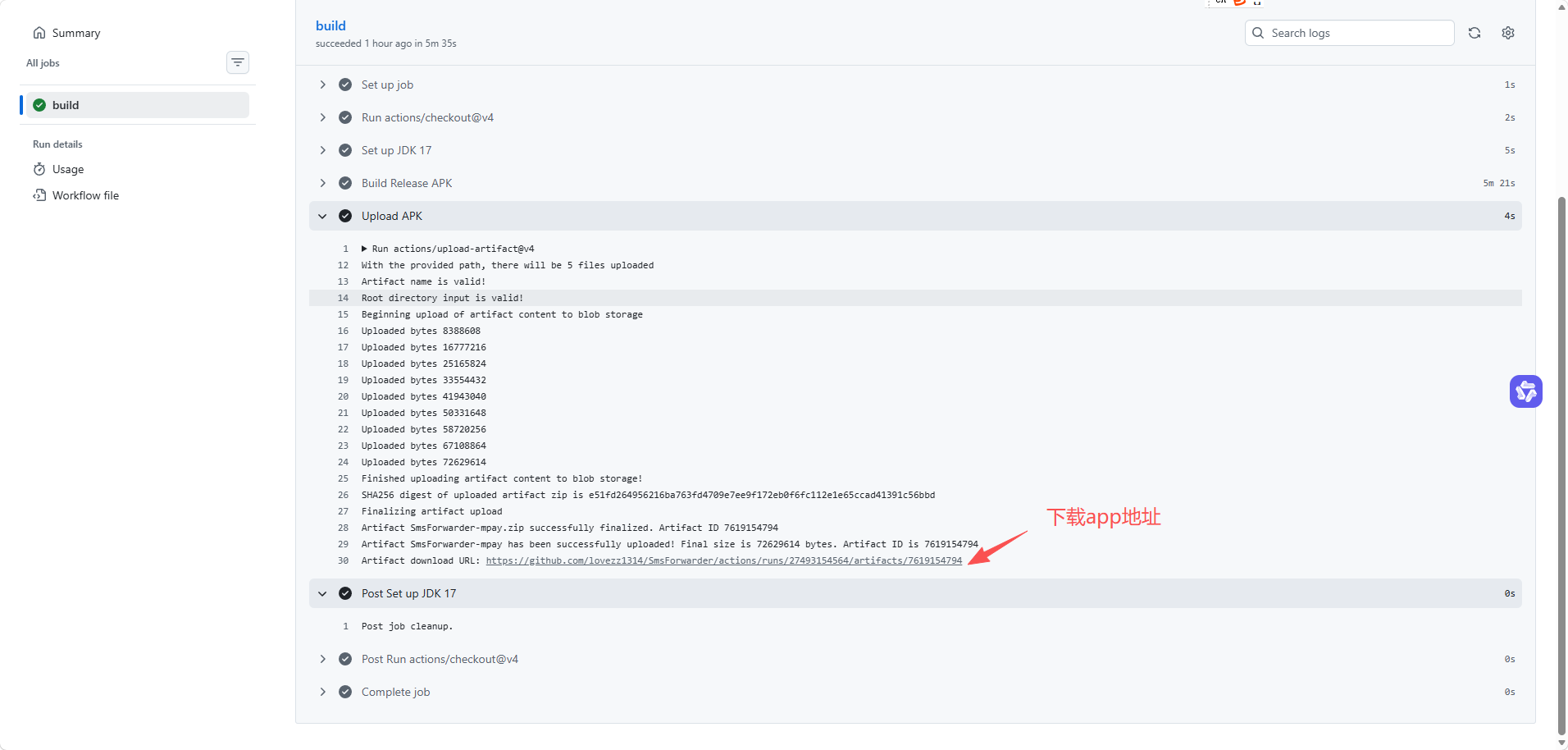Screen dimensions: 1568x750
Task: Click the check icon of Post Run actions/checkout@v4
Action: click(x=345, y=659)
